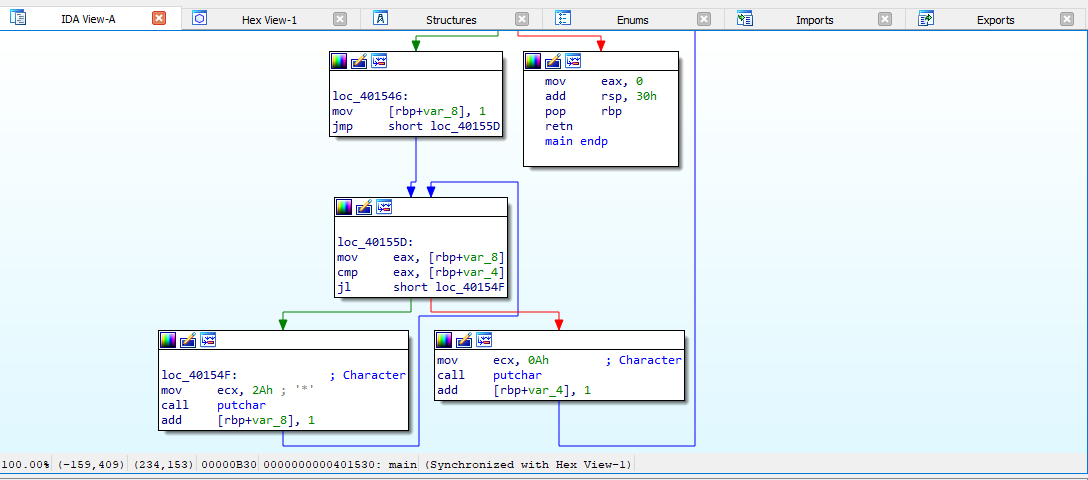Open the Hex View-1 tab
Viewport: 1088px width, 480px height.
(x=269, y=20)
